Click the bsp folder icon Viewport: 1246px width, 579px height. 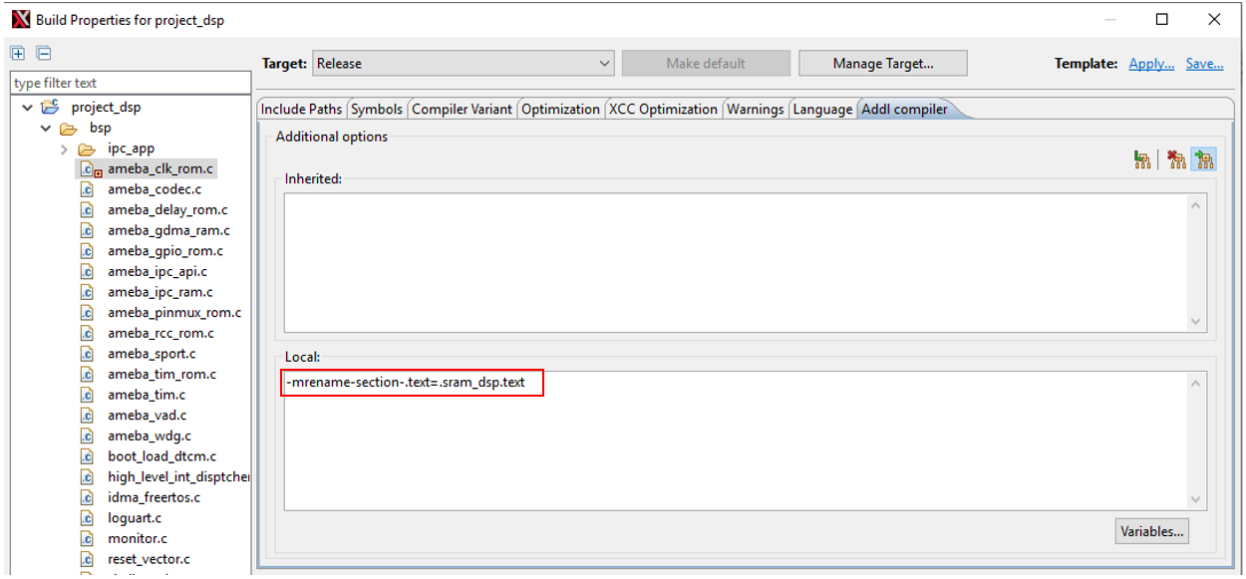pyautogui.click(x=69, y=129)
